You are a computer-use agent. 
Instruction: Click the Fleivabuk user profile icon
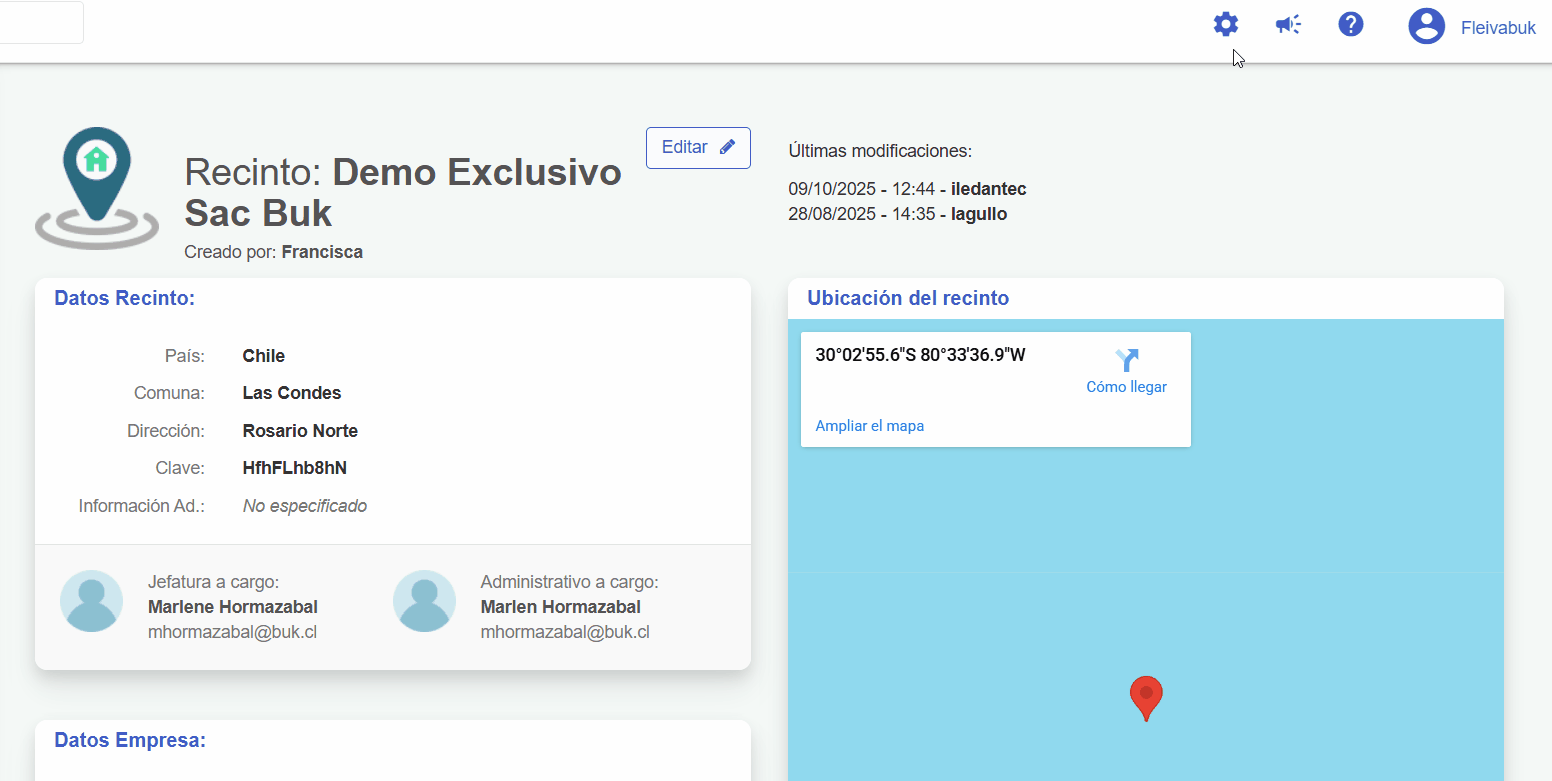[1426, 26]
